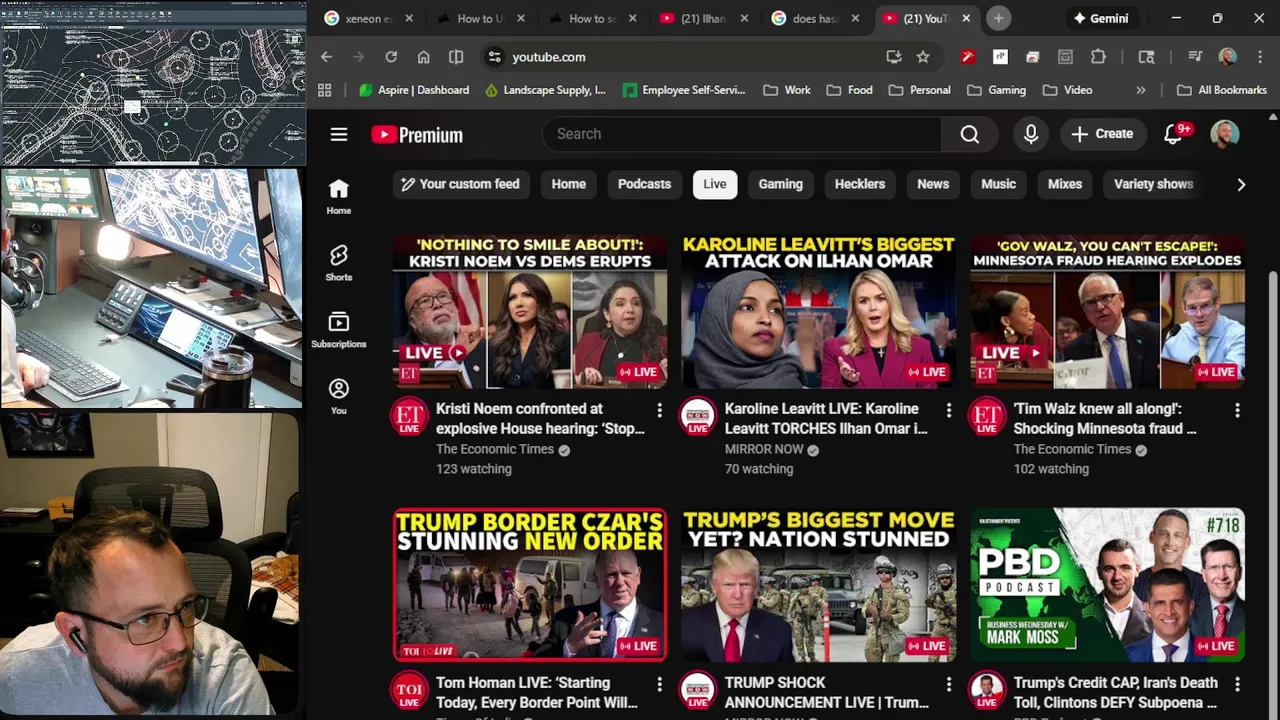
Task: Open the Gemini button
Action: pyautogui.click(x=1100, y=18)
